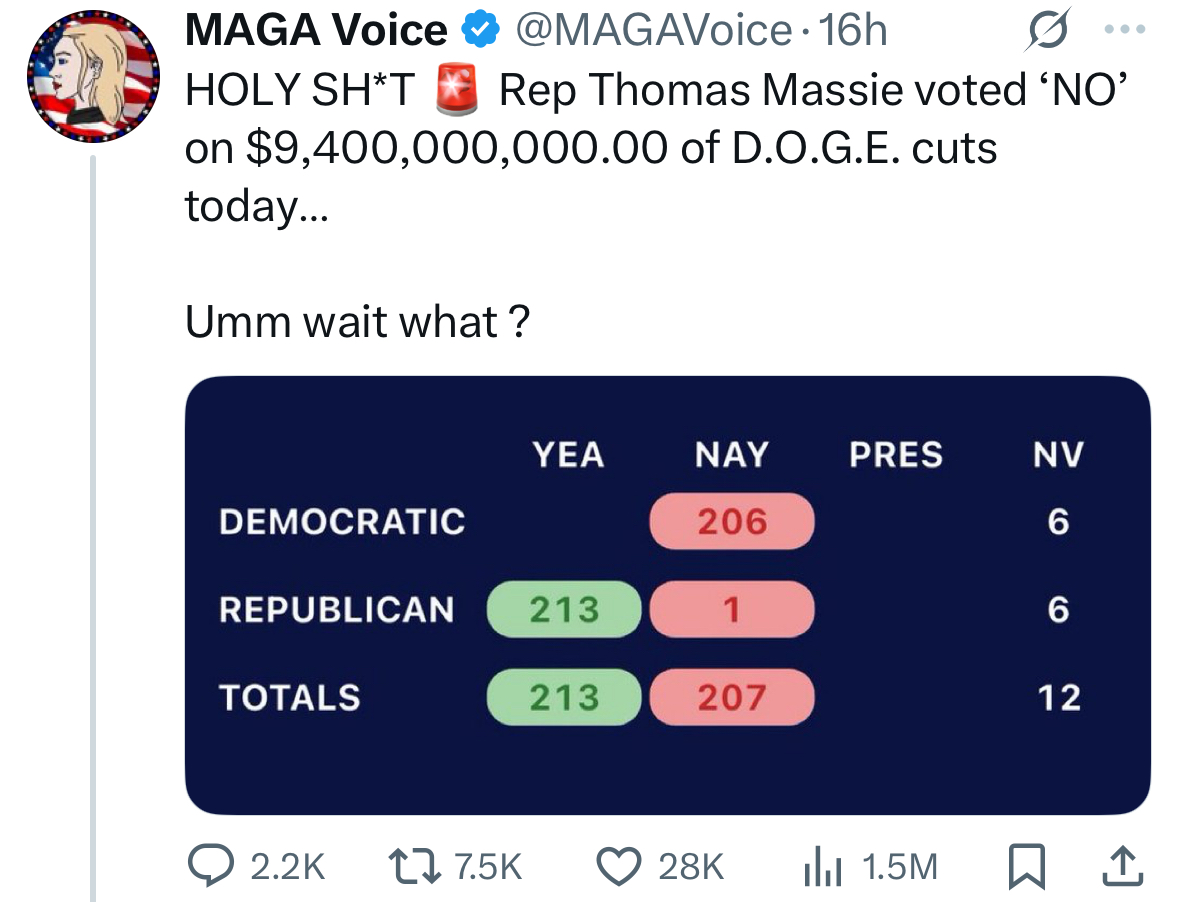The height and width of the screenshot is (902, 1179).
Task: Open MAGA Voice display name link
Action: point(316,31)
